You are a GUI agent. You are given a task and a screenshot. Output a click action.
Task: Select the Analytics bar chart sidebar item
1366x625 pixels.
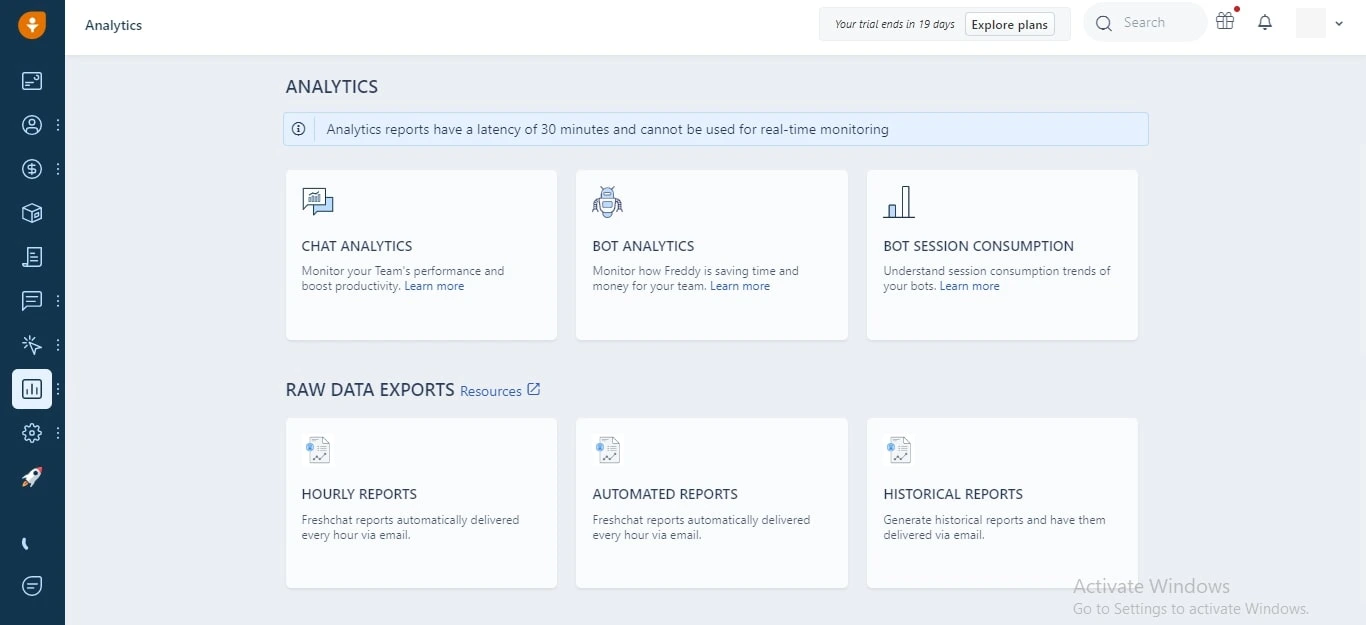[32, 389]
